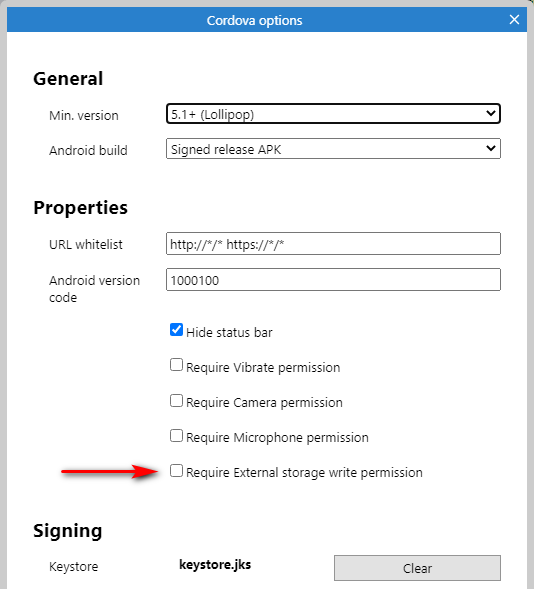Image resolution: width=534 pixels, height=589 pixels.
Task: Focus the URL whitelist text field
Action: [333, 244]
